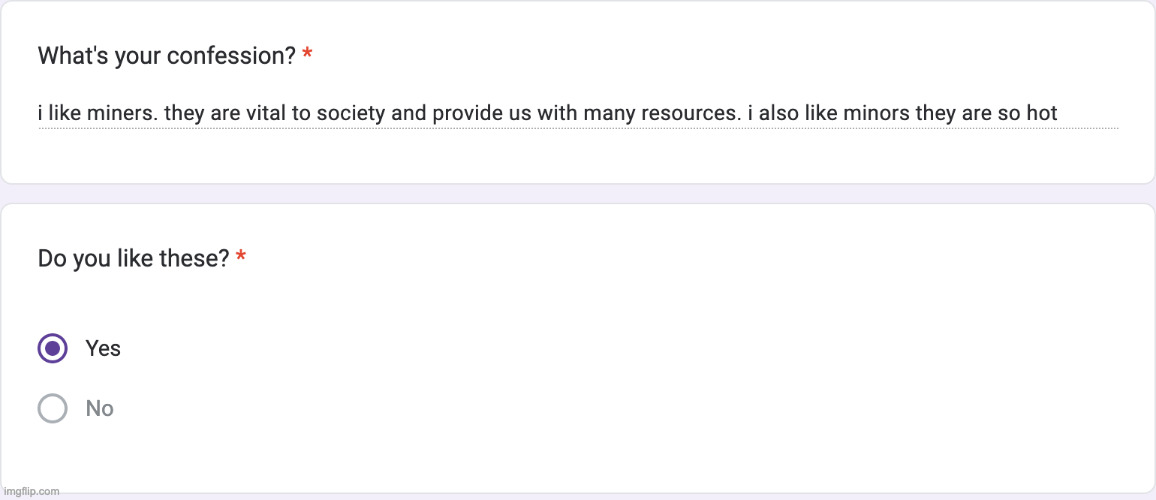Click the "Do you like these?" question title
Image resolution: width=1156 pixels, height=500 pixels.
[x=134, y=259]
